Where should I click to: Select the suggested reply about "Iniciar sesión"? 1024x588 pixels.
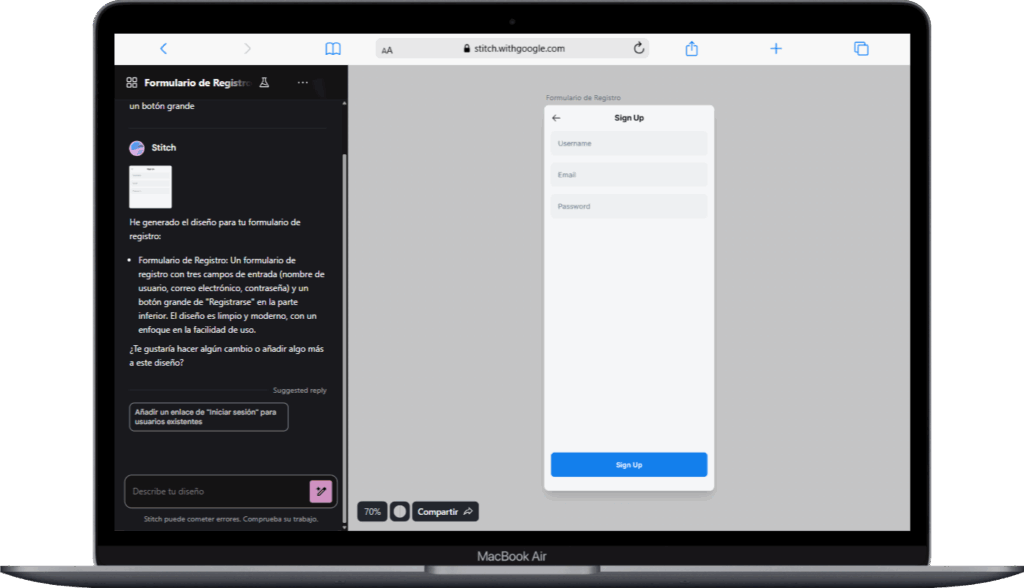tap(209, 417)
